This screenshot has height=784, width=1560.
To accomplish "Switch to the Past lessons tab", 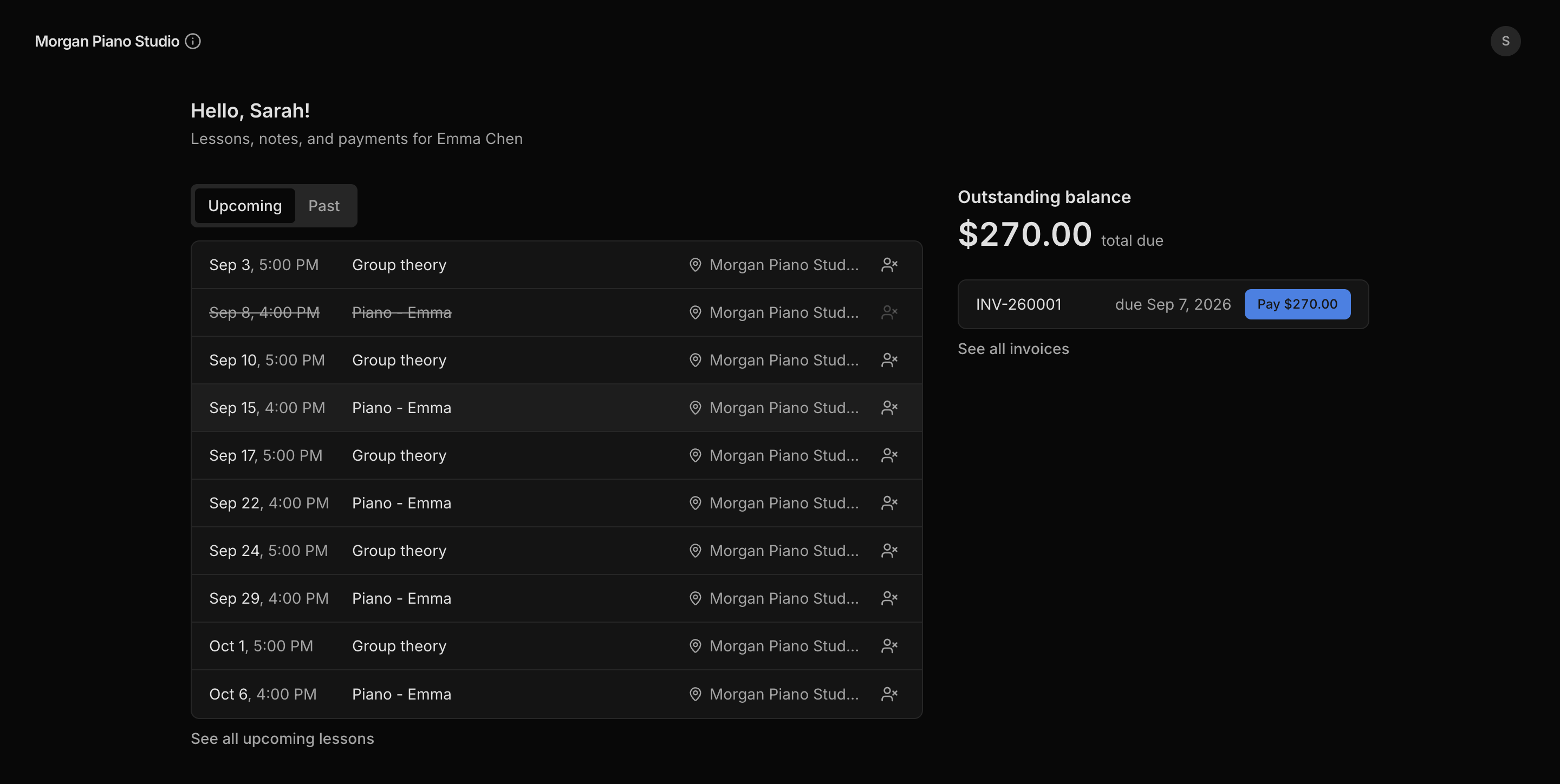I will coord(324,206).
